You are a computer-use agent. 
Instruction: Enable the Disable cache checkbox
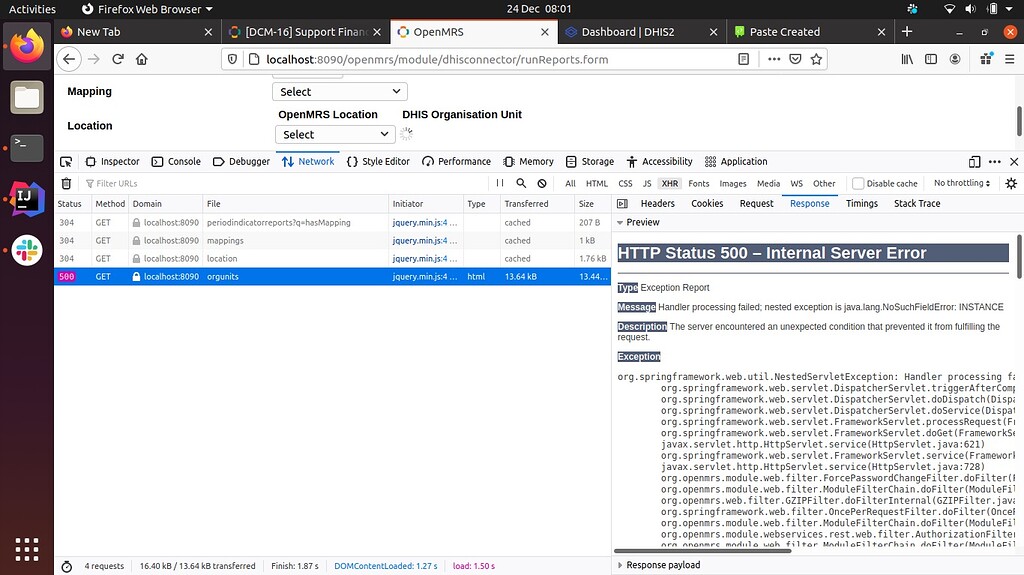(858, 184)
